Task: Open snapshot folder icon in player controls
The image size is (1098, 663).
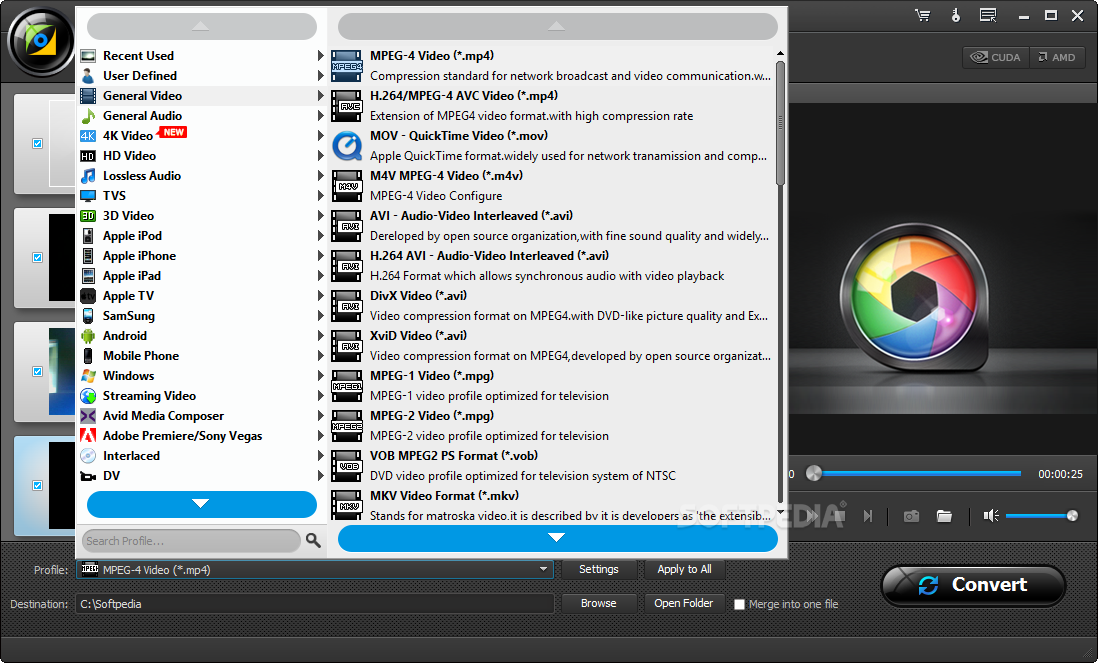Action: [x=945, y=516]
